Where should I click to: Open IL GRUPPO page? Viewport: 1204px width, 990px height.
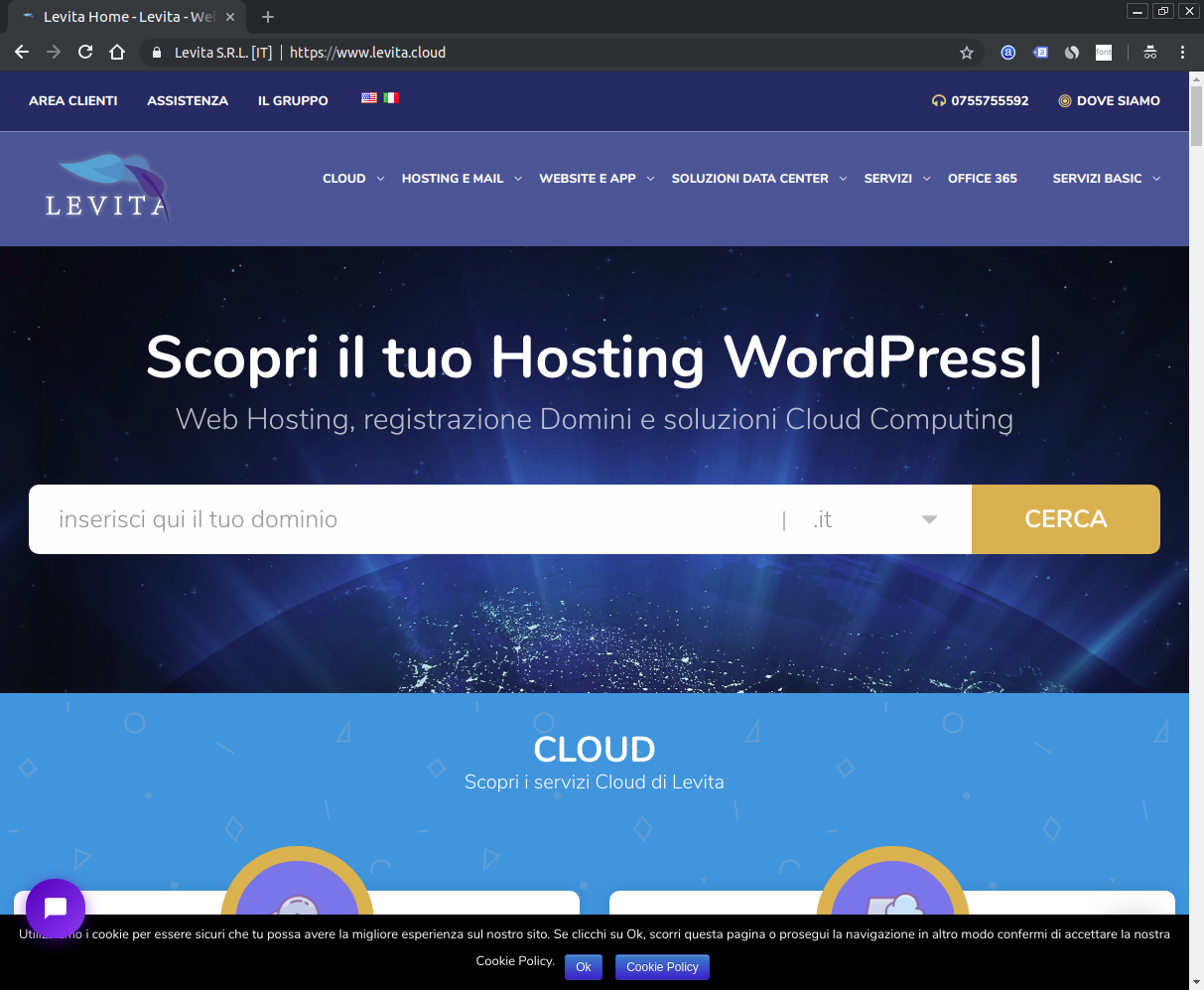(x=293, y=100)
